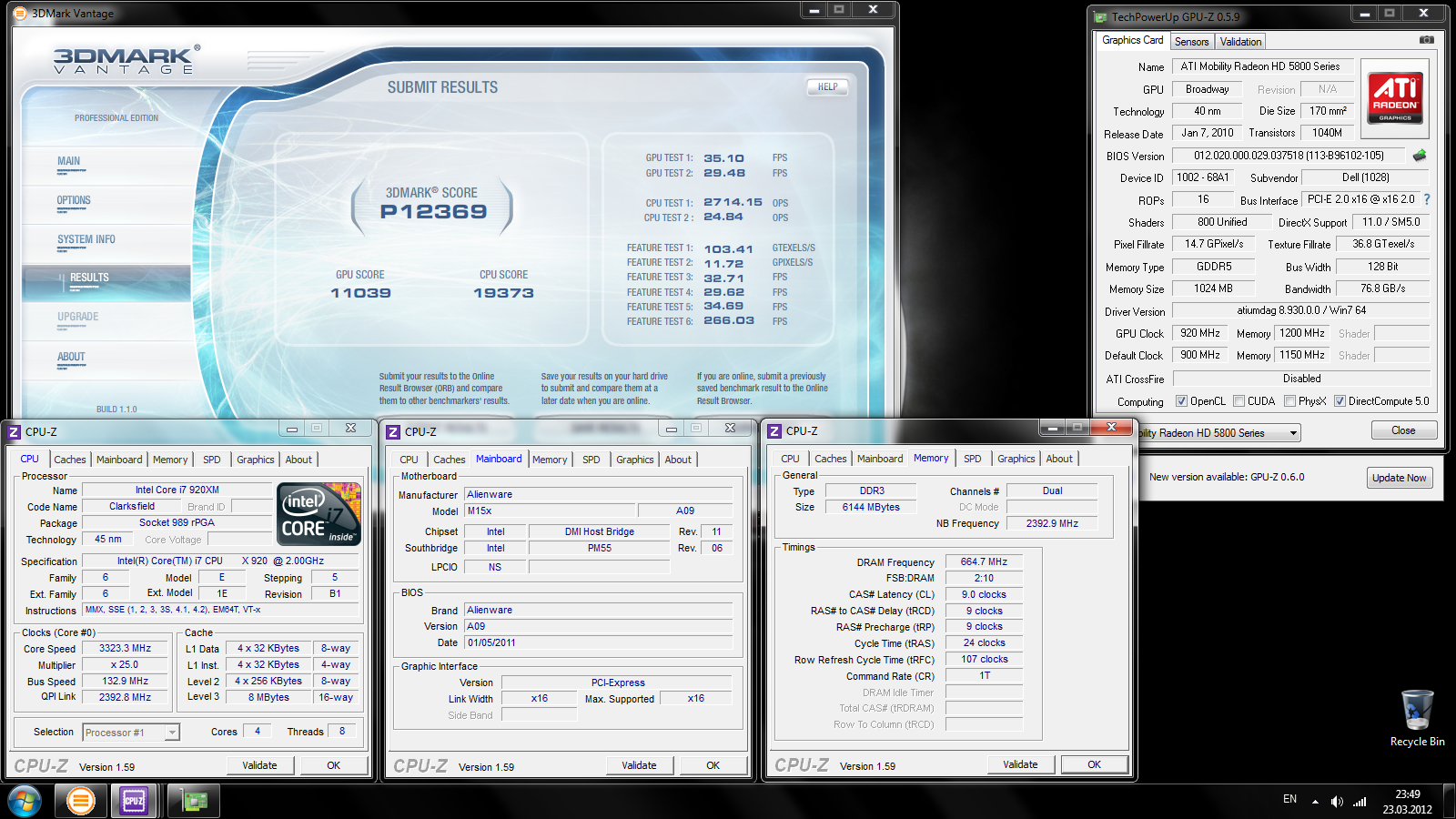Click the Intel Core i7 logo

[x=319, y=514]
